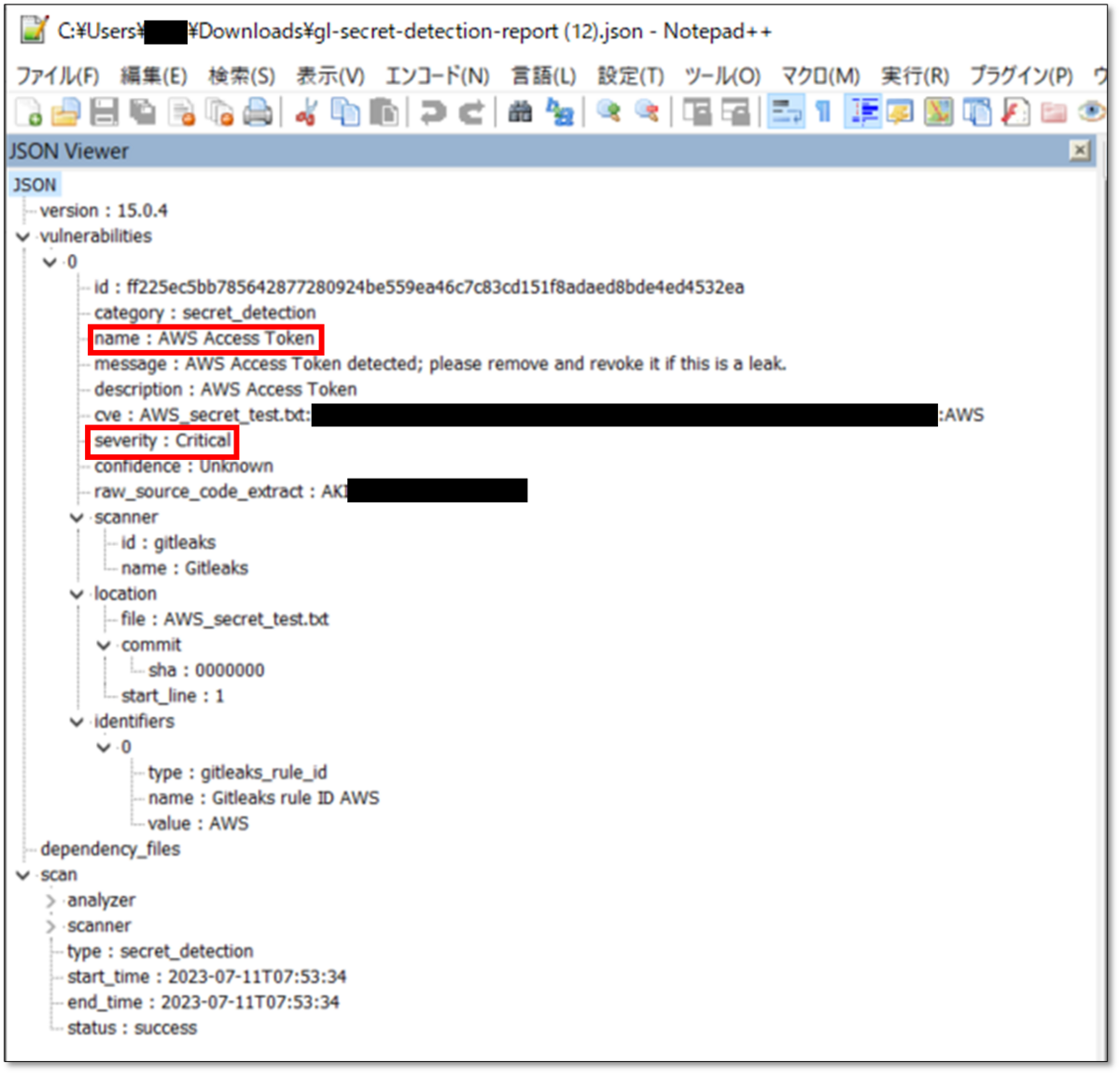Select the 'status : success' row
The width and height of the screenshot is (1120, 1074).
(x=132, y=1028)
